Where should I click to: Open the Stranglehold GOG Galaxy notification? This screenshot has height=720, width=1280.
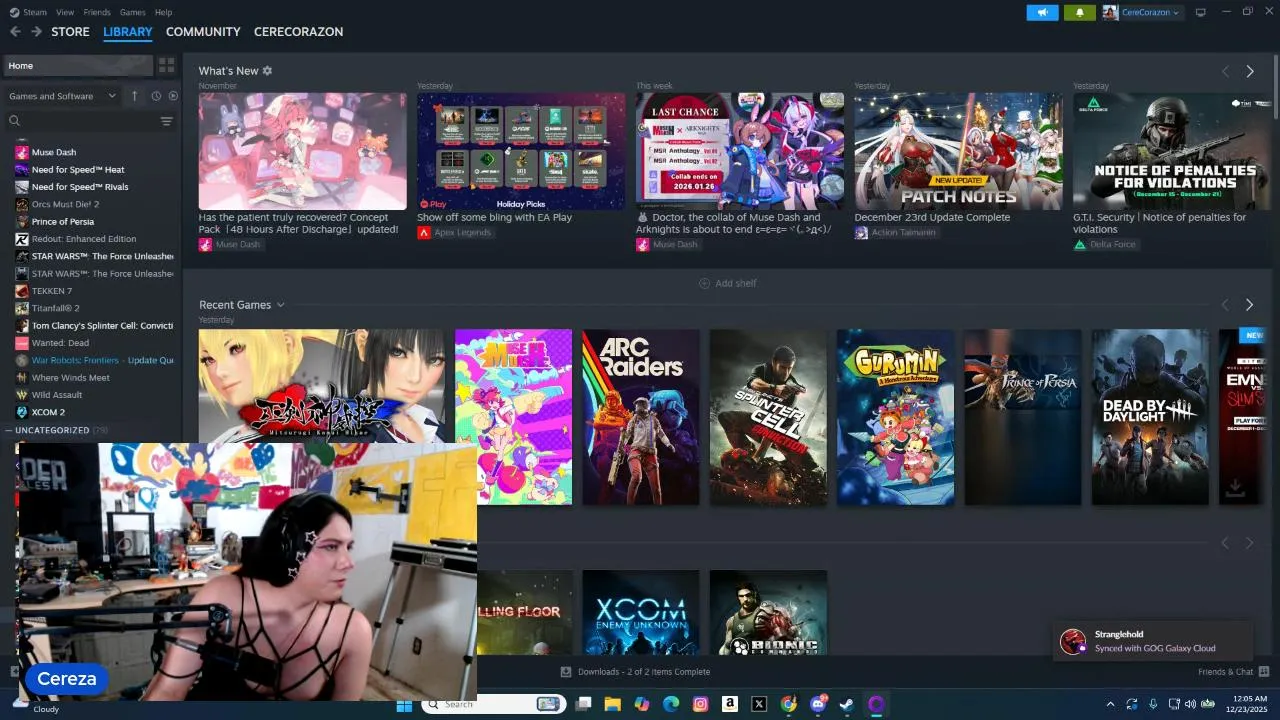point(1153,641)
